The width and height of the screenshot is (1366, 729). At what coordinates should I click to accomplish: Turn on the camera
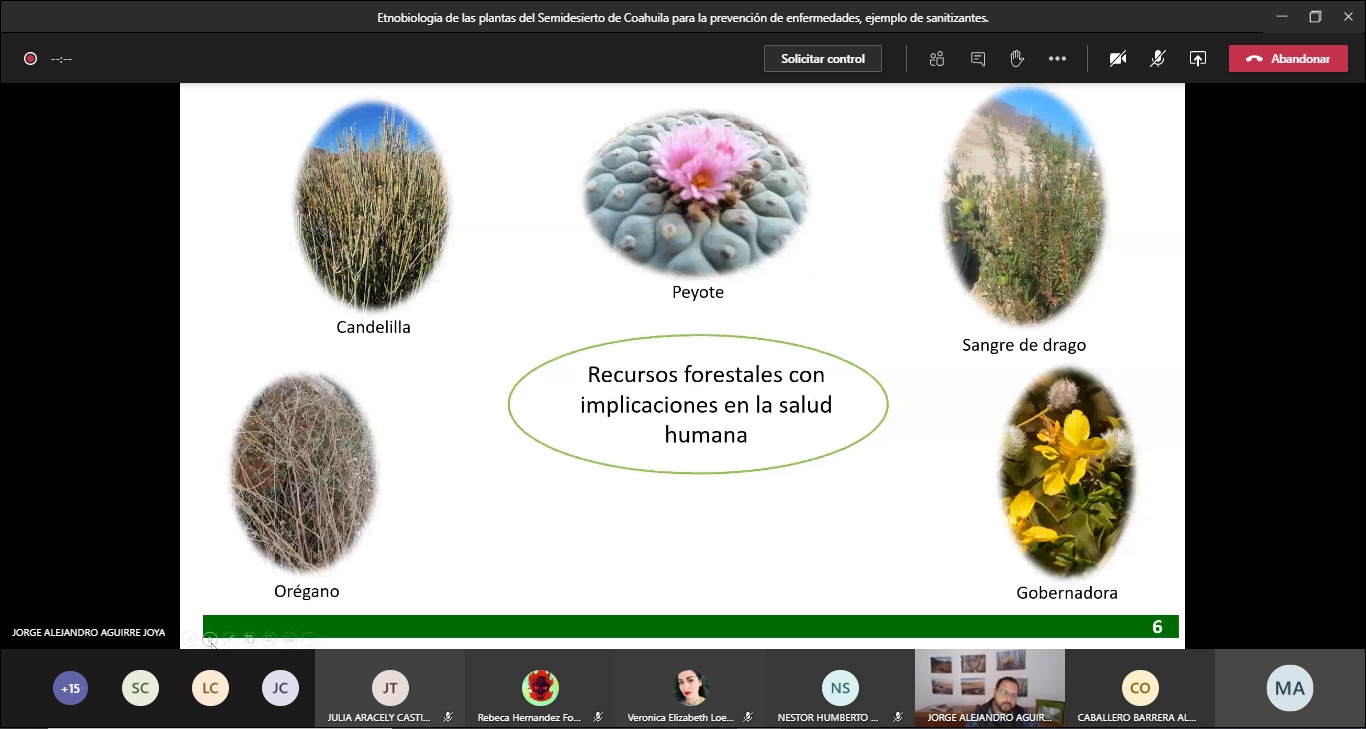click(1118, 59)
